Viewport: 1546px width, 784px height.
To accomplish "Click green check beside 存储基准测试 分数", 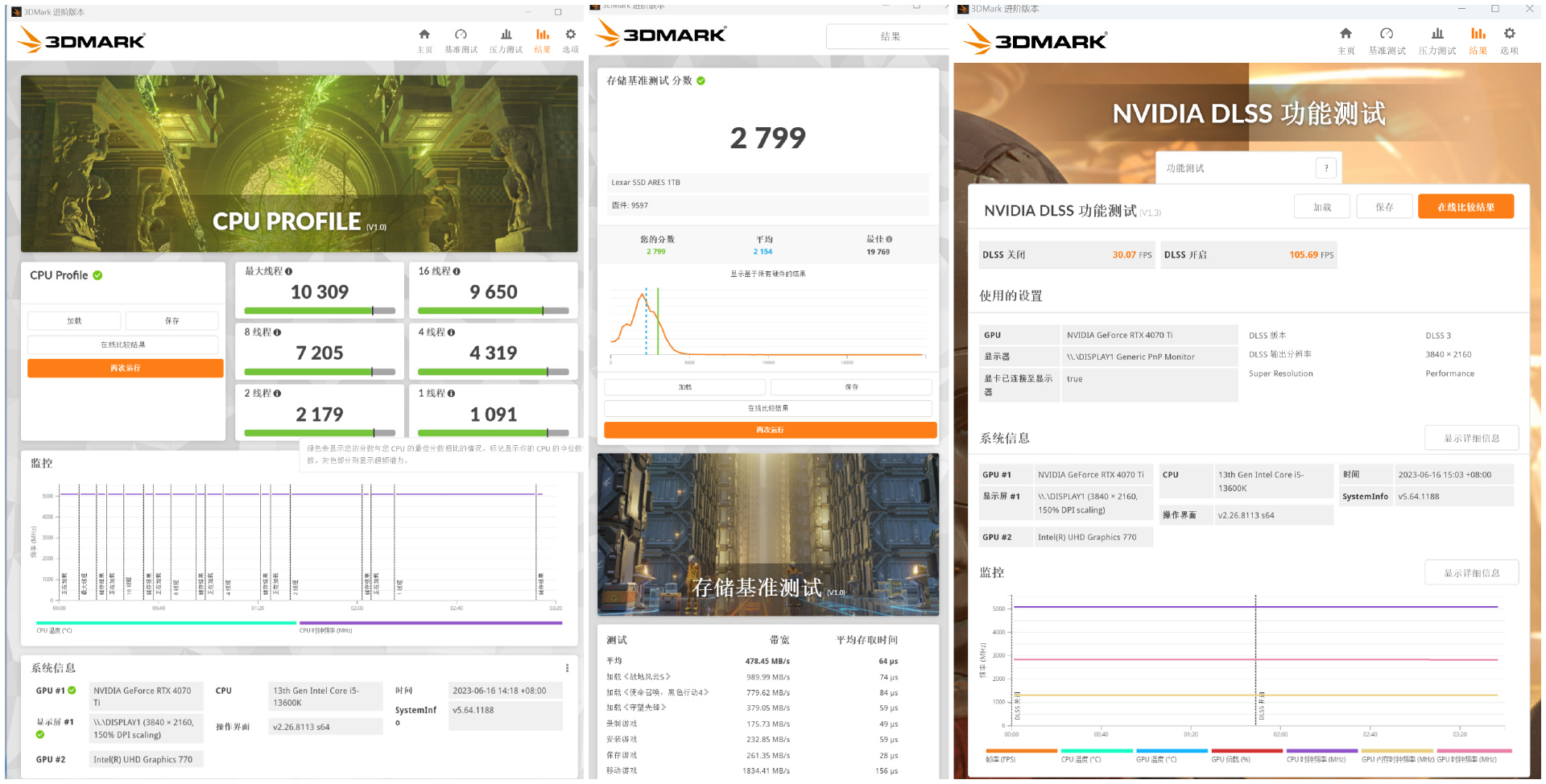I will coord(701,80).
